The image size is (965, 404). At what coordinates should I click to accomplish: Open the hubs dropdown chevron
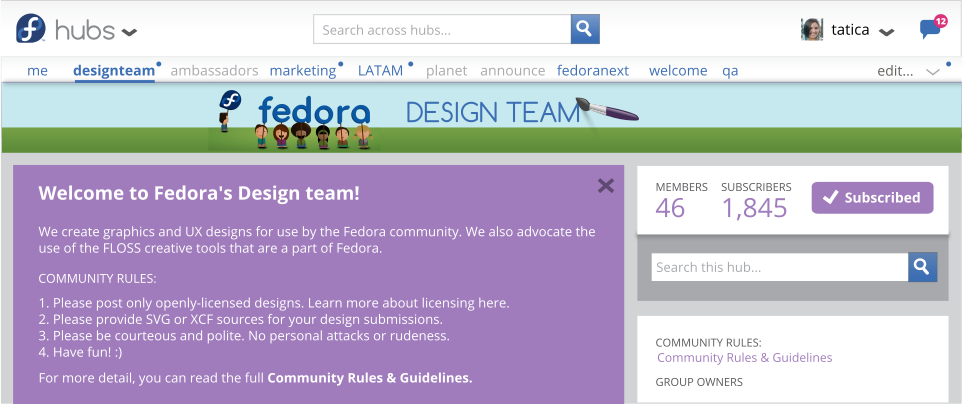(129, 32)
